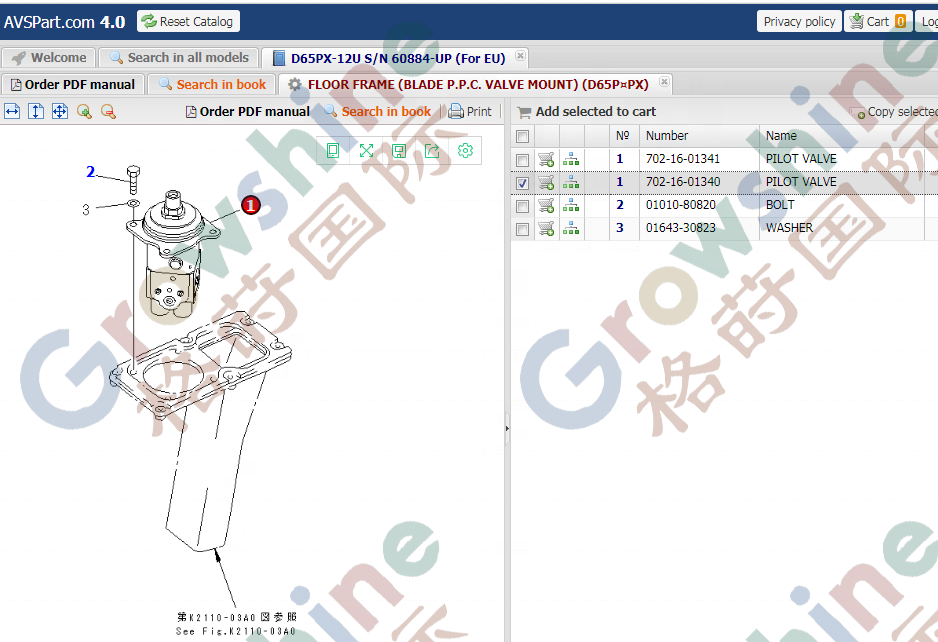Add 702-16-01340 pilot valve to cart
938x642 pixels.
point(546,182)
